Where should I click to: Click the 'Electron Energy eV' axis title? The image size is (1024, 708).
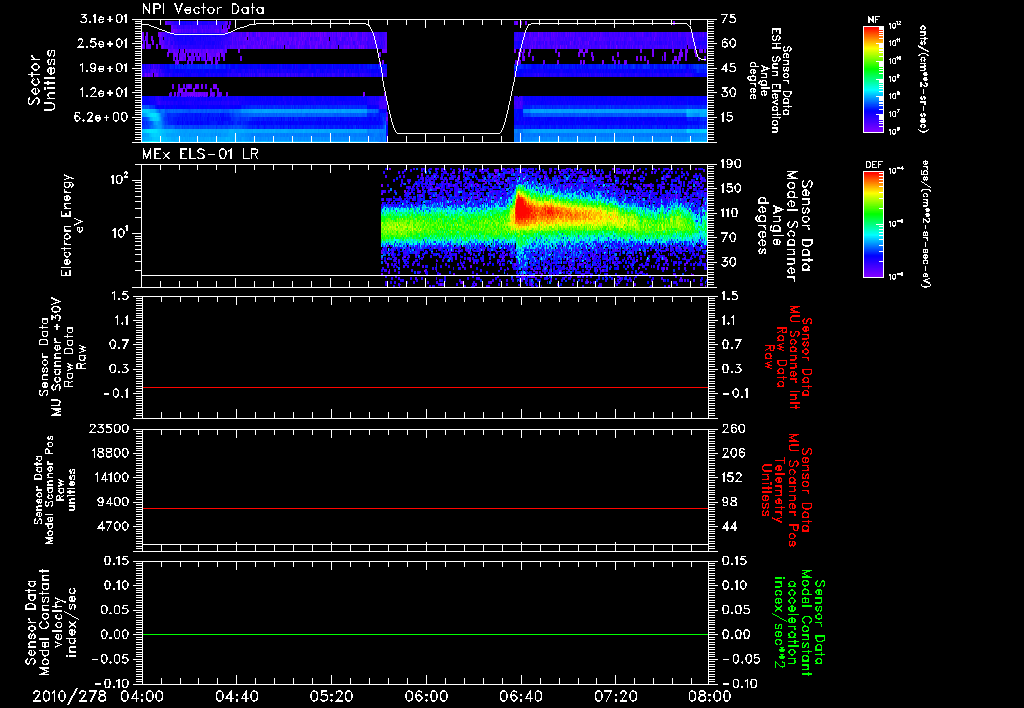tap(71, 225)
